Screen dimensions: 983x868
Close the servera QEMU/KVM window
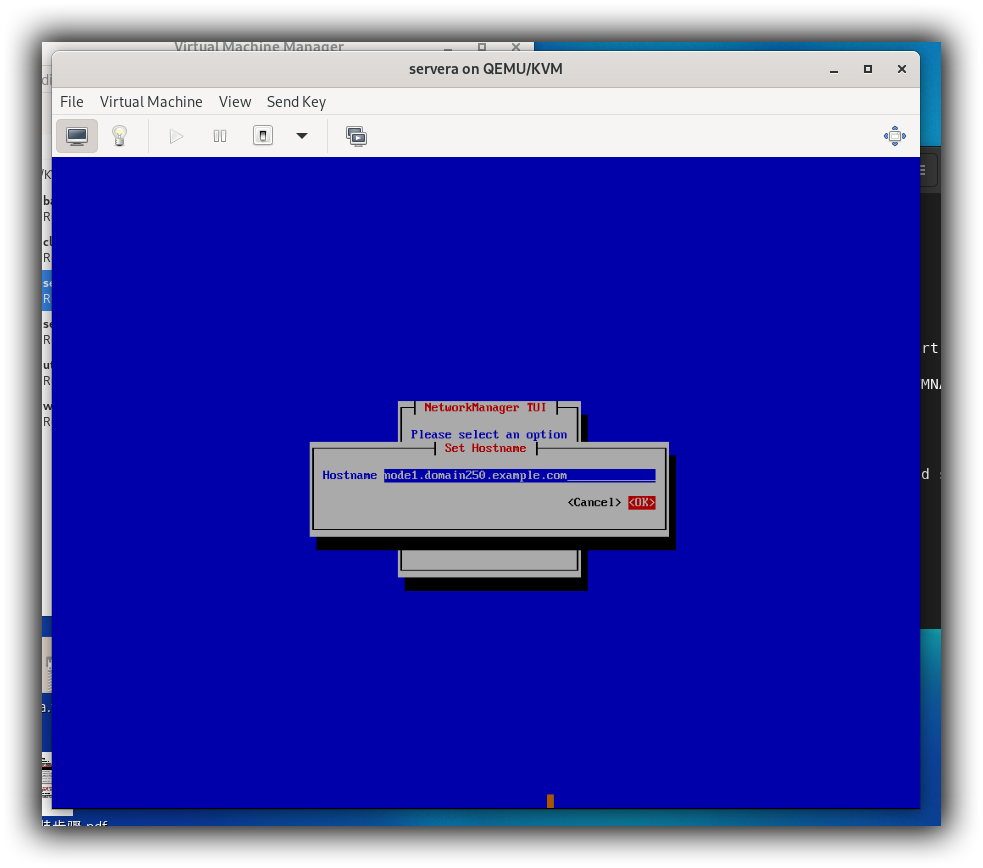click(902, 69)
